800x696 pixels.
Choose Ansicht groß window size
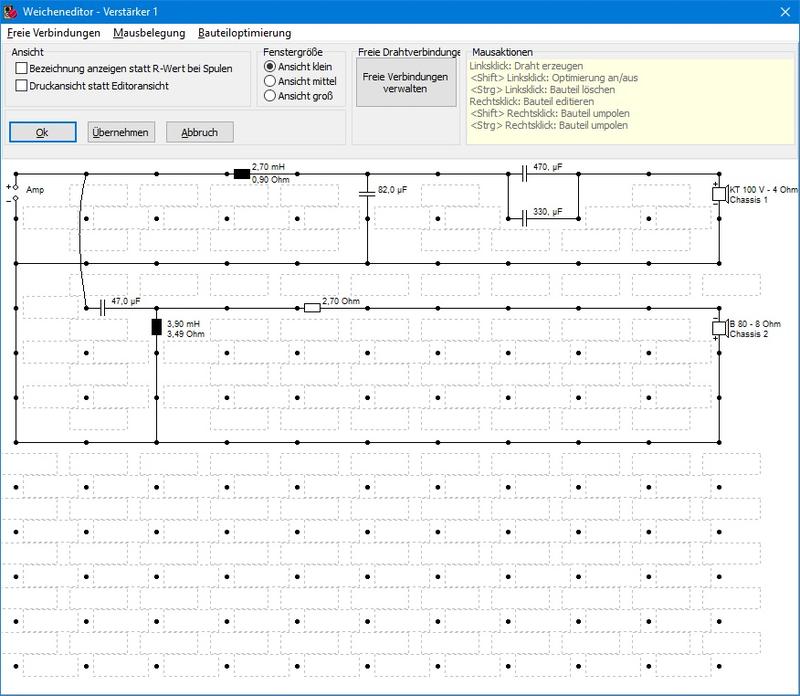coord(270,96)
